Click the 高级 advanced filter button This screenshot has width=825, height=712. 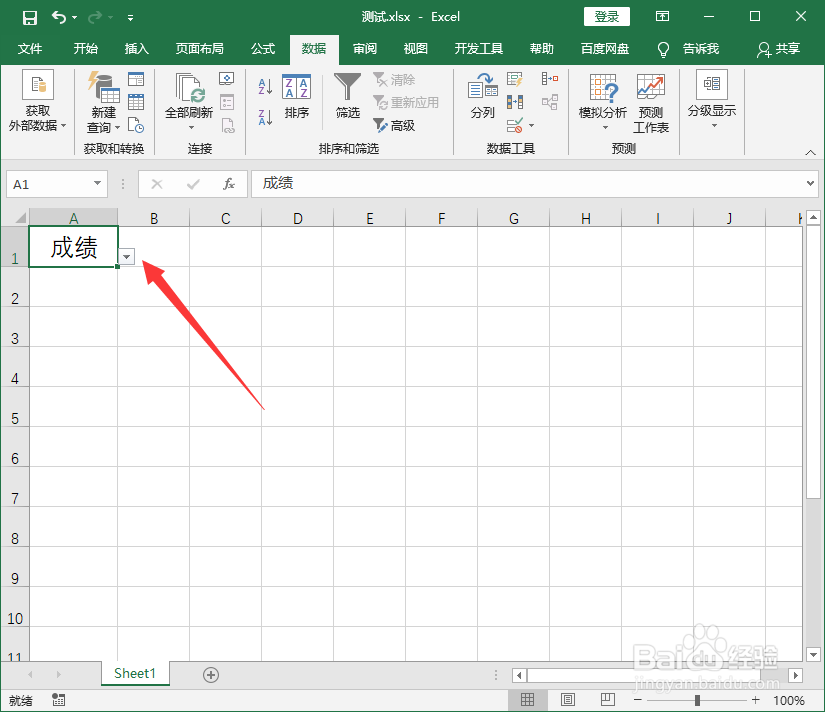(x=394, y=125)
